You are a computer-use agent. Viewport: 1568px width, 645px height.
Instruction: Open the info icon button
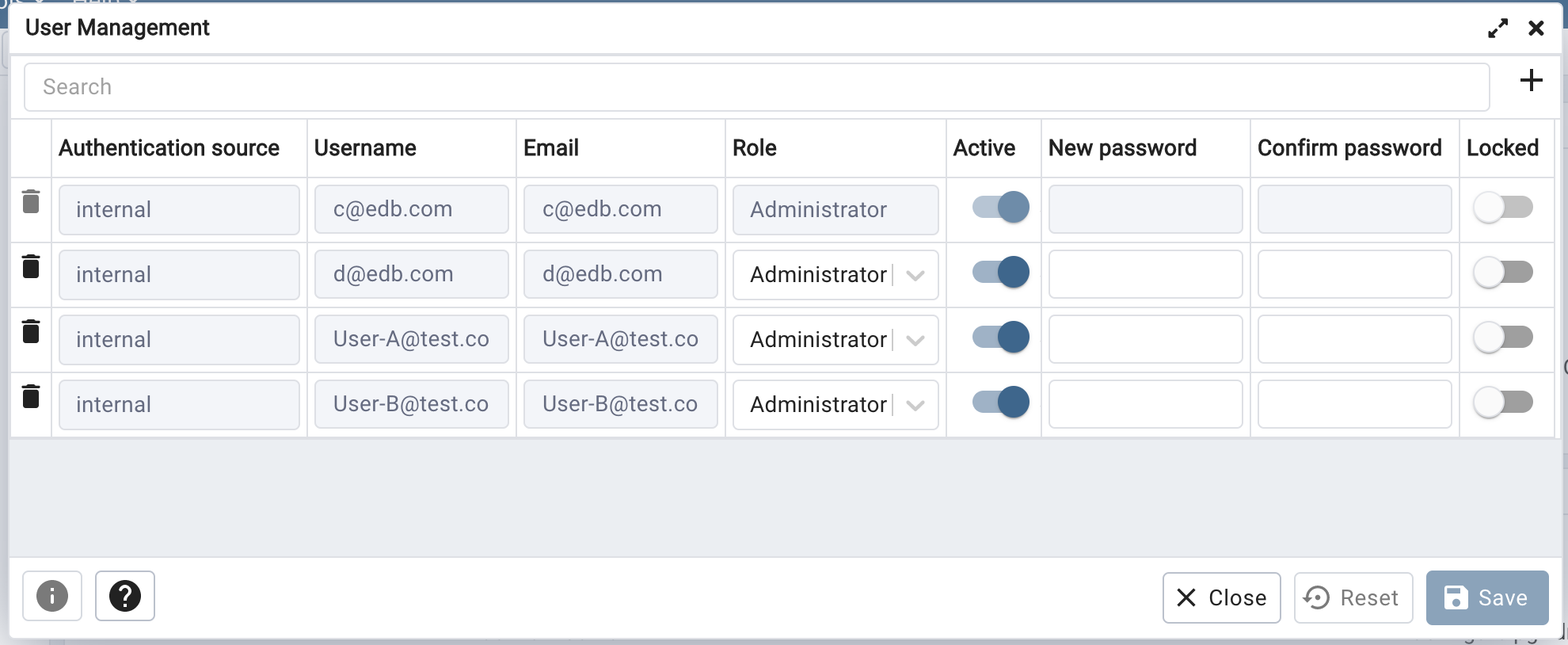coord(52,596)
